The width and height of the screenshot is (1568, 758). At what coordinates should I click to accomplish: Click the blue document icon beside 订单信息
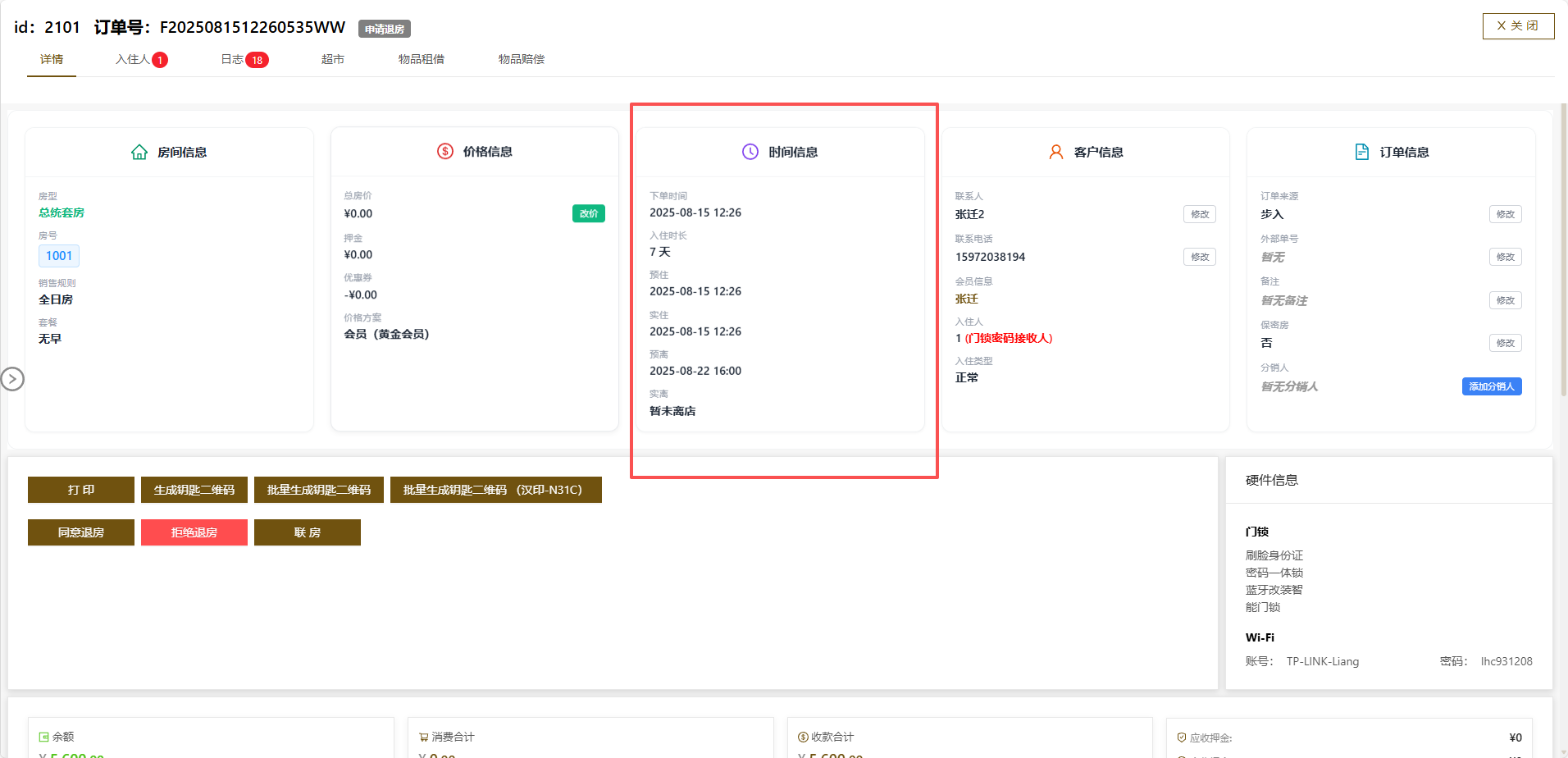click(x=1362, y=152)
